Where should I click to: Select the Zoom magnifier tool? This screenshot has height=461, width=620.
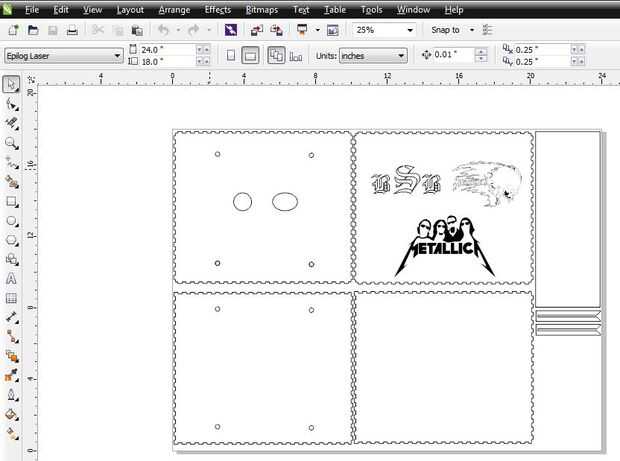(x=11, y=143)
